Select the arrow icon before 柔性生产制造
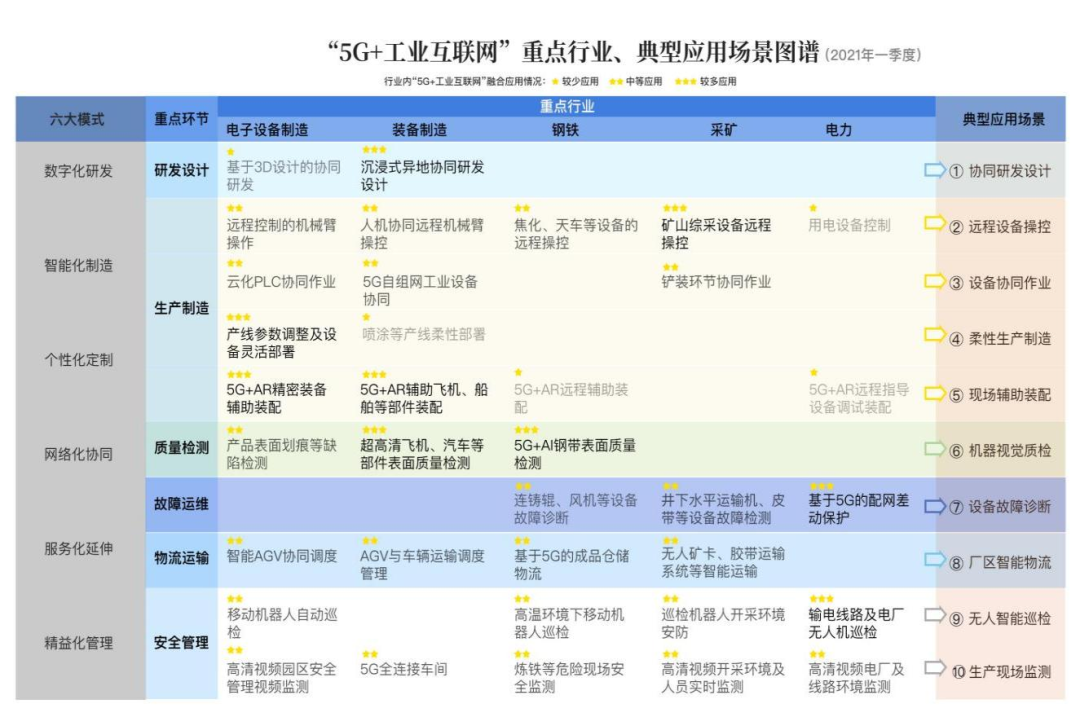 934,336
